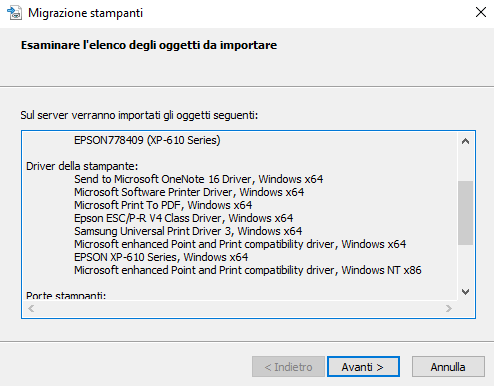The image size is (494, 386).
Task: Click the Migrazione stampanti title icon
Action: point(14,13)
